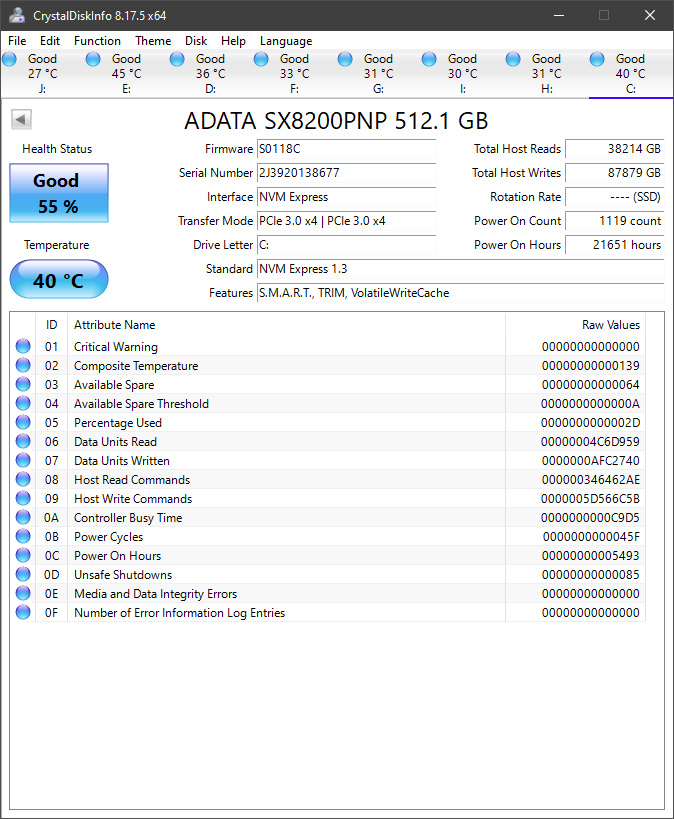This screenshot has width=674, height=819.
Task: Minimize the CrystalDiskInfo window
Action: tap(559, 15)
